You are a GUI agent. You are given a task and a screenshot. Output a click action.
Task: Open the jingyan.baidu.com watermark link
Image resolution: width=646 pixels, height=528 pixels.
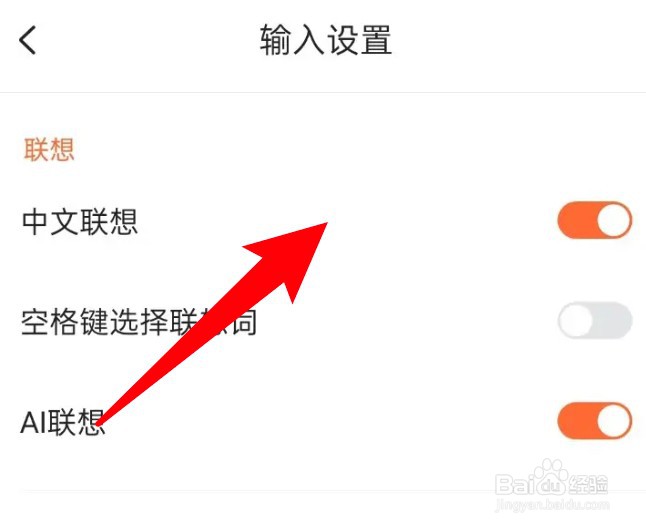(x=552, y=505)
